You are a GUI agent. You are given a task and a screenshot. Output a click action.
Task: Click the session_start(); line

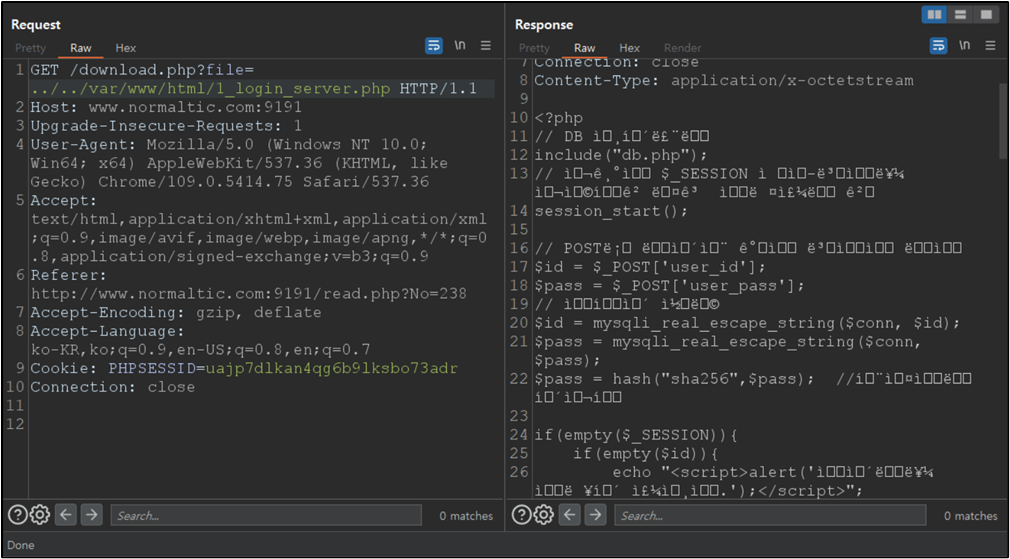[611, 211]
